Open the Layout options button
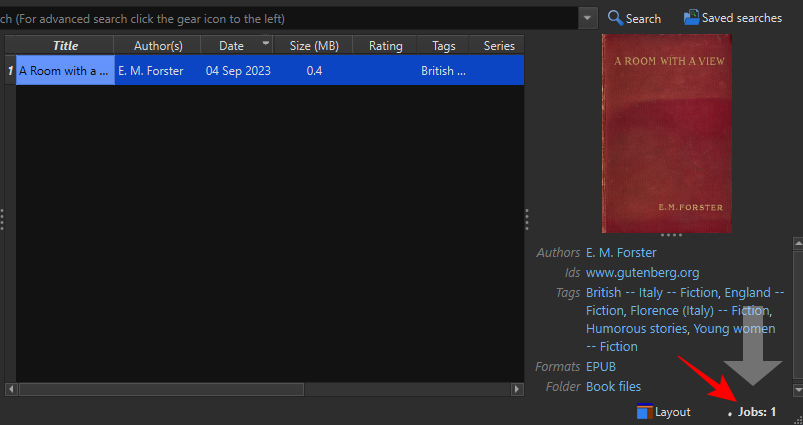This screenshot has width=803, height=425. (x=663, y=412)
